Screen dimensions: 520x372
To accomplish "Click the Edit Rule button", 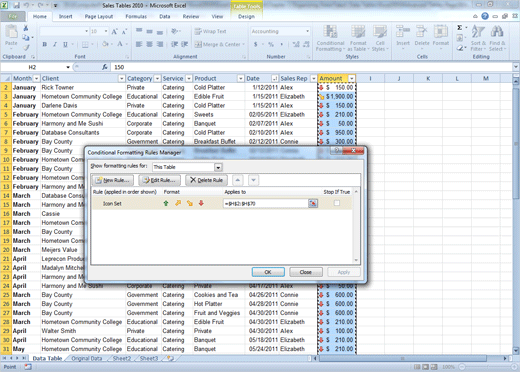I will click(159, 180).
